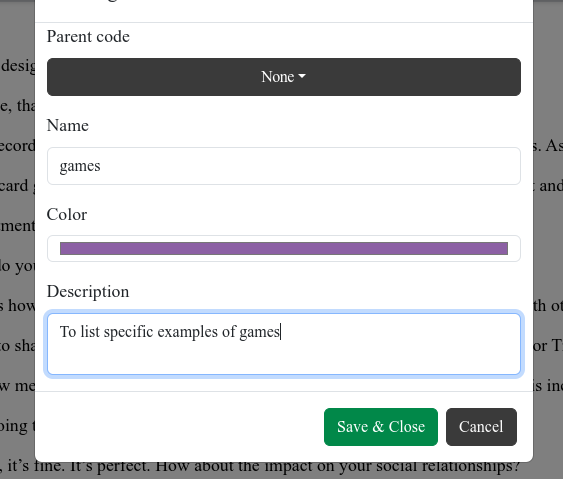The height and width of the screenshot is (479, 563).
Task: Focus the Name field containing games
Action: point(284,166)
